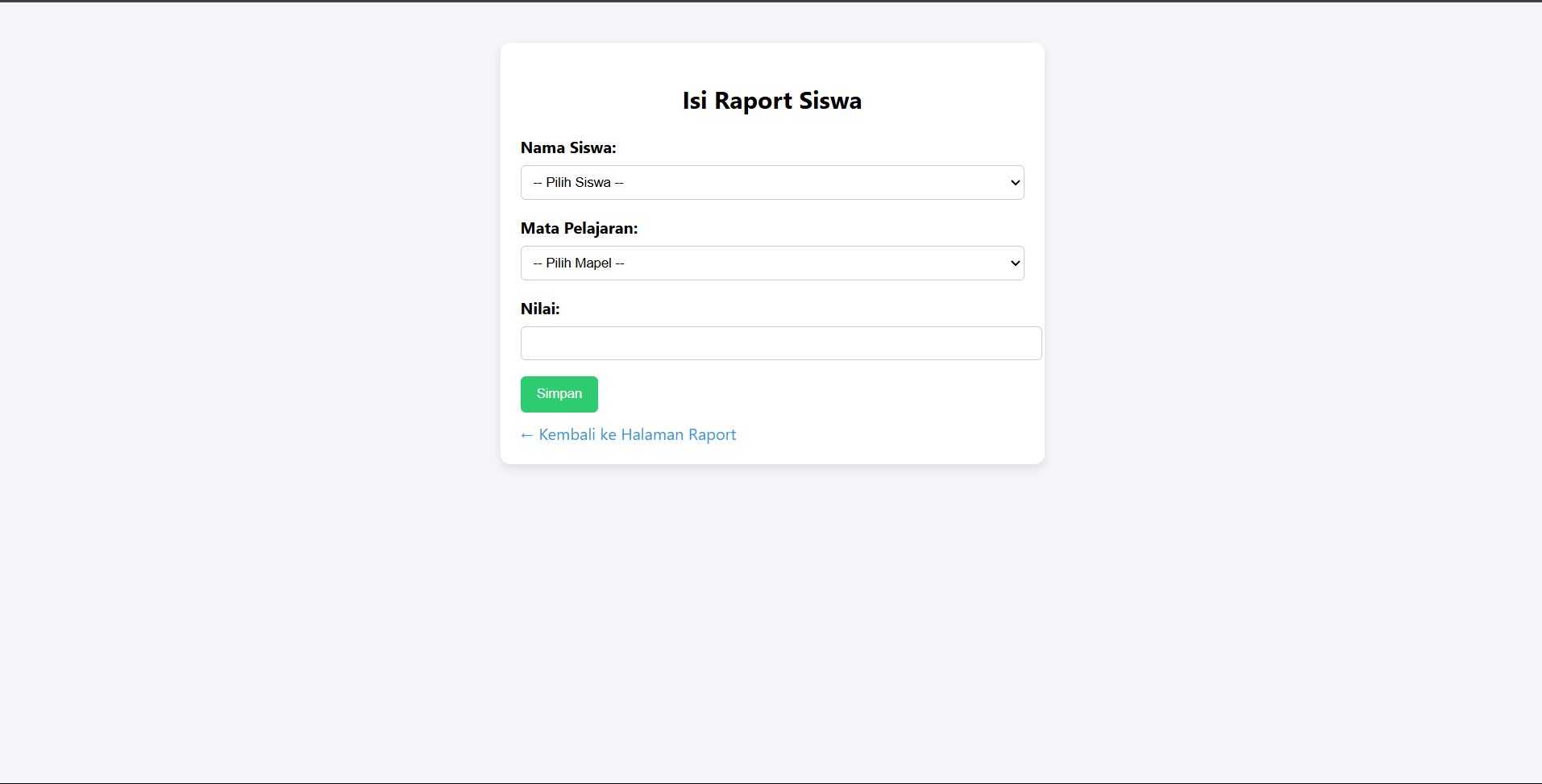The image size is (1542, 784).
Task: Focus the Nilai input field
Action: click(780, 343)
